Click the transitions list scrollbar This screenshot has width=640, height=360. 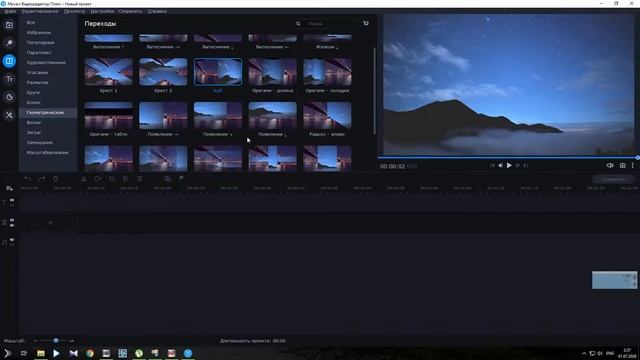374,91
